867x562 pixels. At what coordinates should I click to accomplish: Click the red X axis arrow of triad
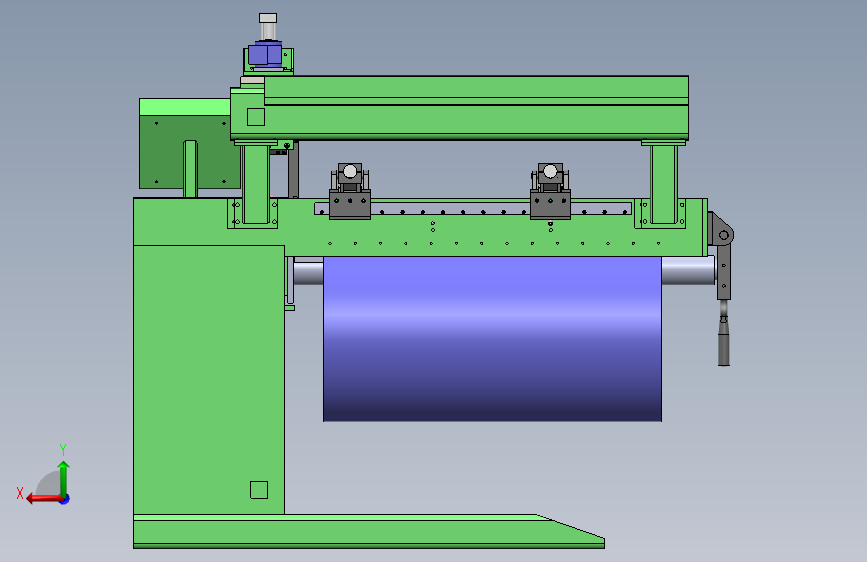click(x=43, y=499)
